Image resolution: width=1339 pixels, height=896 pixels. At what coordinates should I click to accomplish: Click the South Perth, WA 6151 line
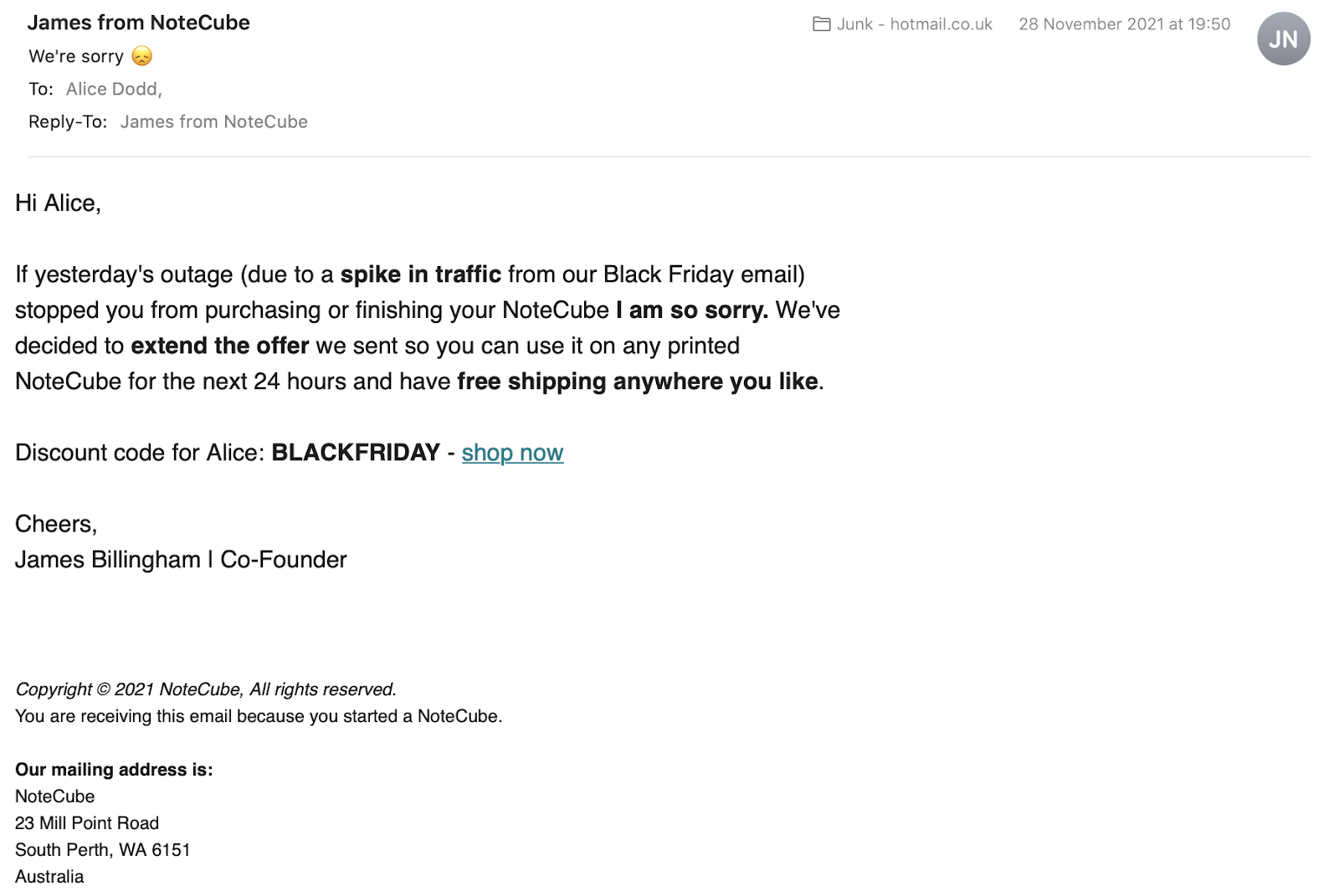pyautogui.click(x=102, y=850)
